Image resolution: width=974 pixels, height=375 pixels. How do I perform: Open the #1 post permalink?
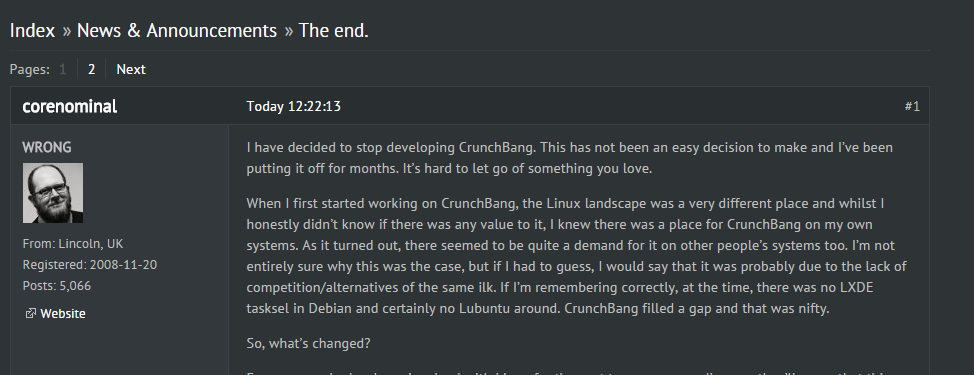(x=912, y=106)
